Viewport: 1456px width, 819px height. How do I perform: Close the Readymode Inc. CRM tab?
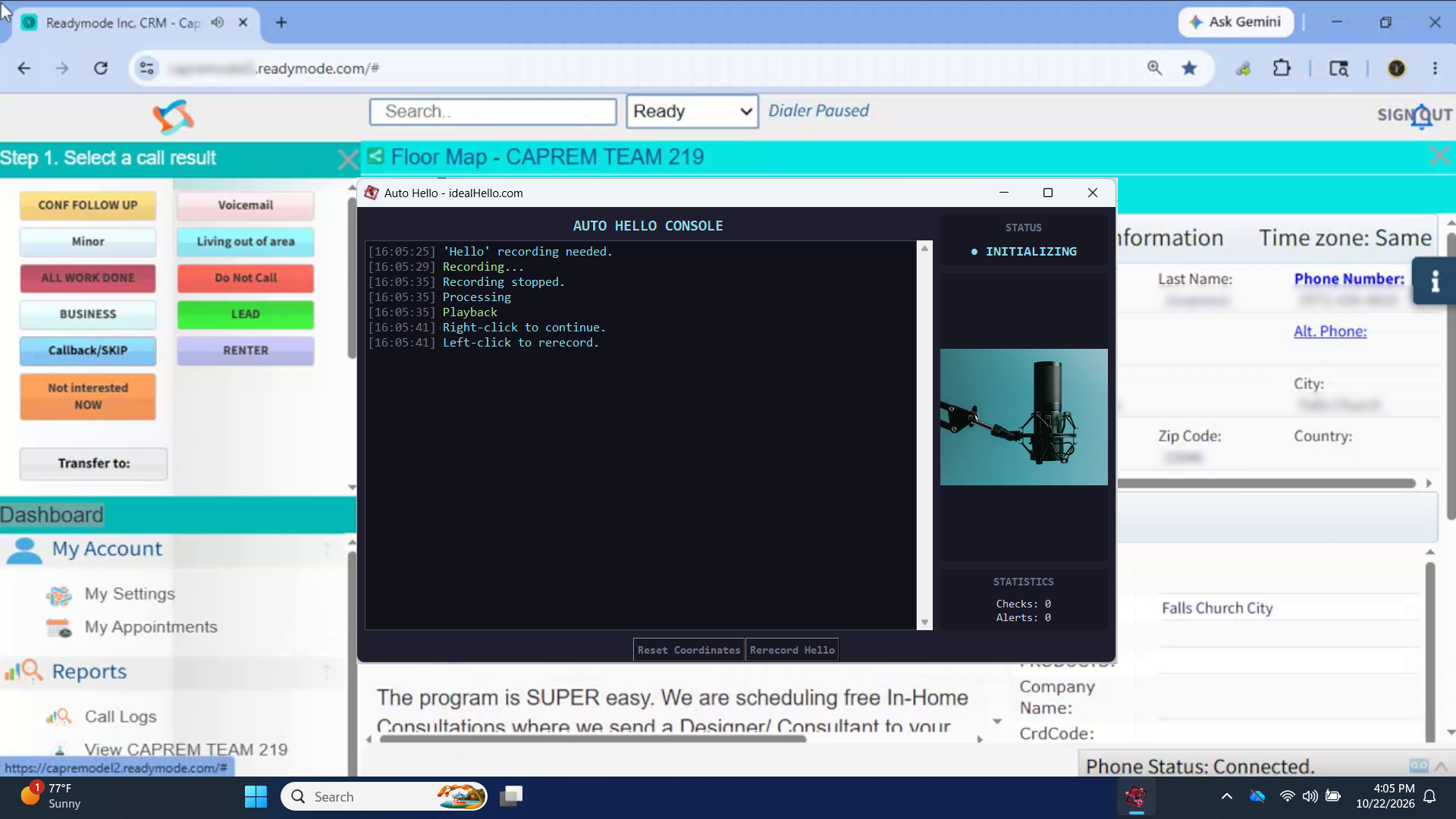(243, 23)
